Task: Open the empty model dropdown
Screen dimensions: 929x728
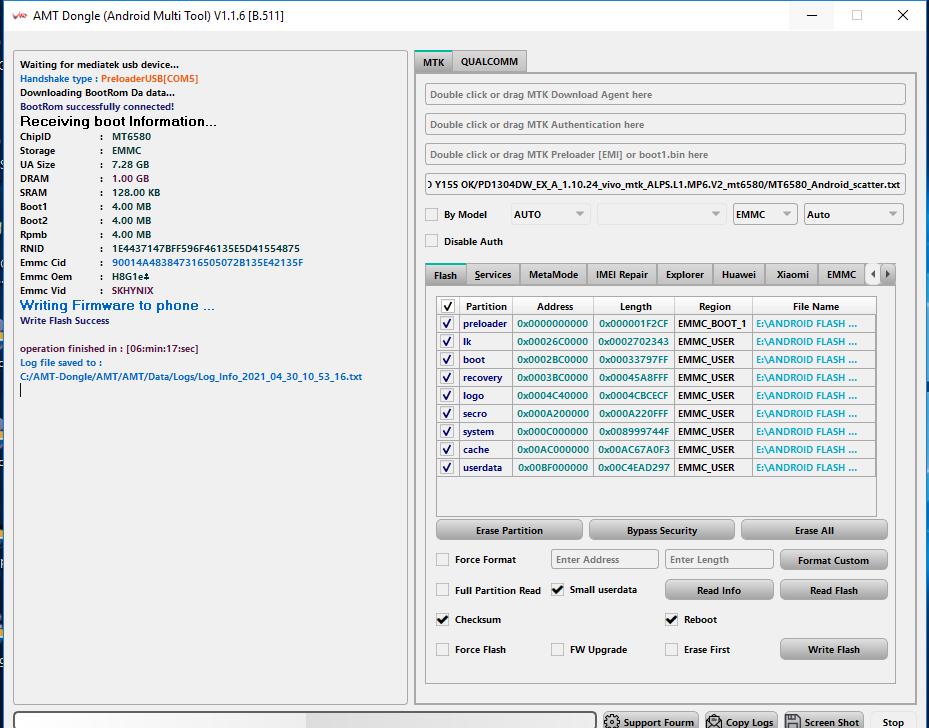Action: click(661, 214)
